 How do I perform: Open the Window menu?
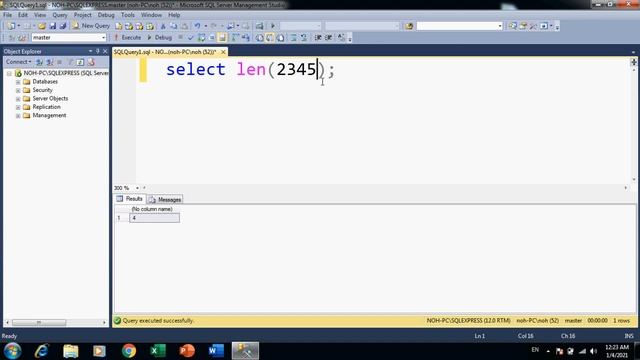point(151,15)
